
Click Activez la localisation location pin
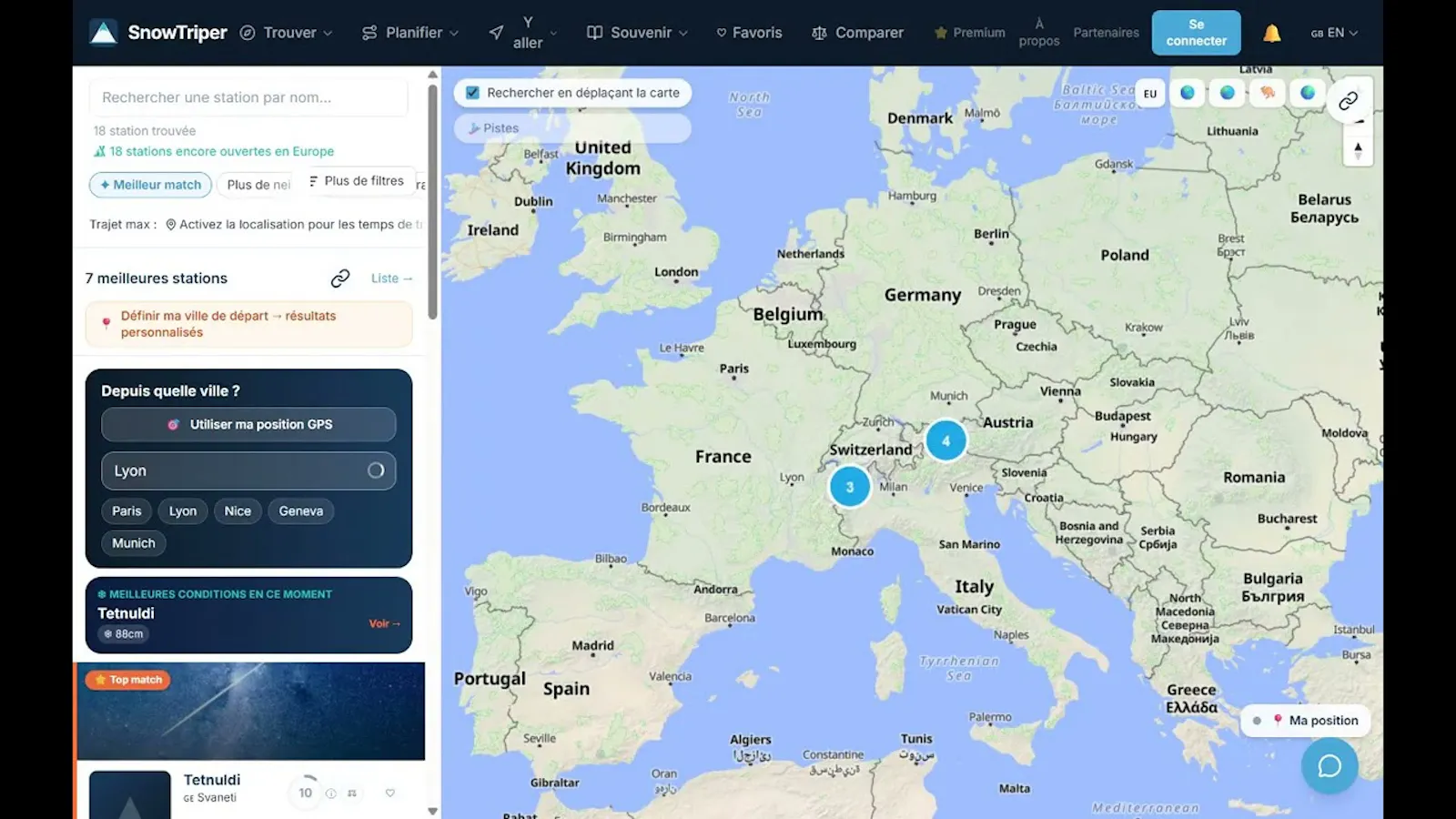tap(170, 225)
